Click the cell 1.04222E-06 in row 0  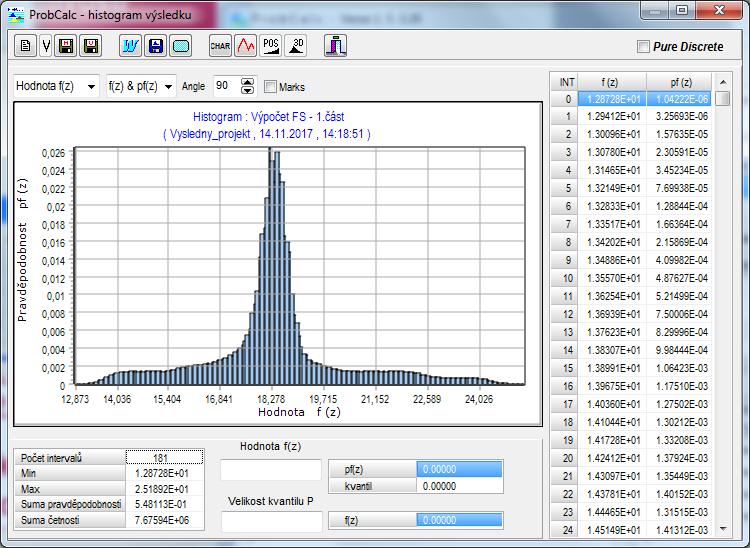click(679, 99)
